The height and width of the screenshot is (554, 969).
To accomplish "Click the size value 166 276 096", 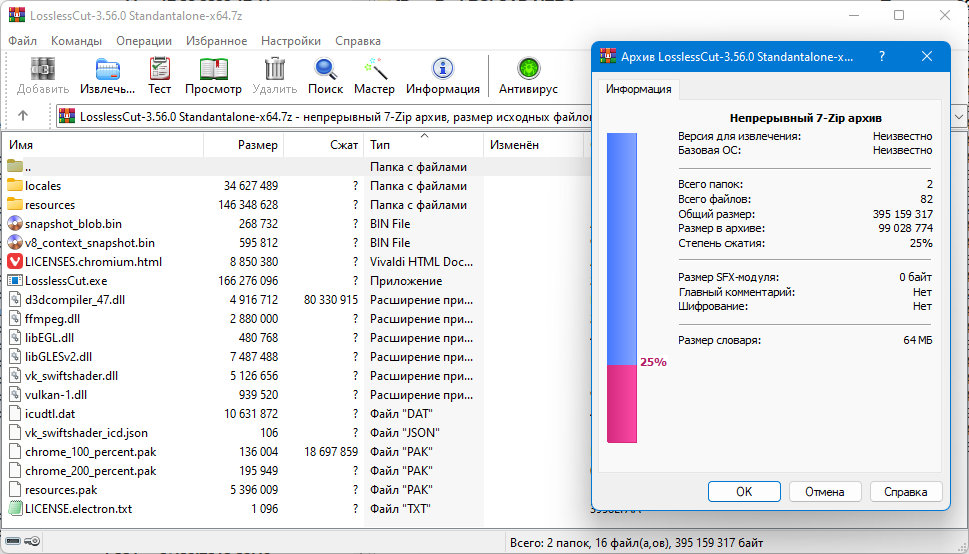I will click(248, 281).
